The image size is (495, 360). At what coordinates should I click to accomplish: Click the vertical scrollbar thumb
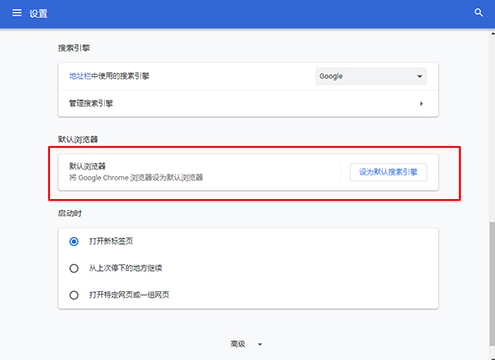(x=492, y=284)
